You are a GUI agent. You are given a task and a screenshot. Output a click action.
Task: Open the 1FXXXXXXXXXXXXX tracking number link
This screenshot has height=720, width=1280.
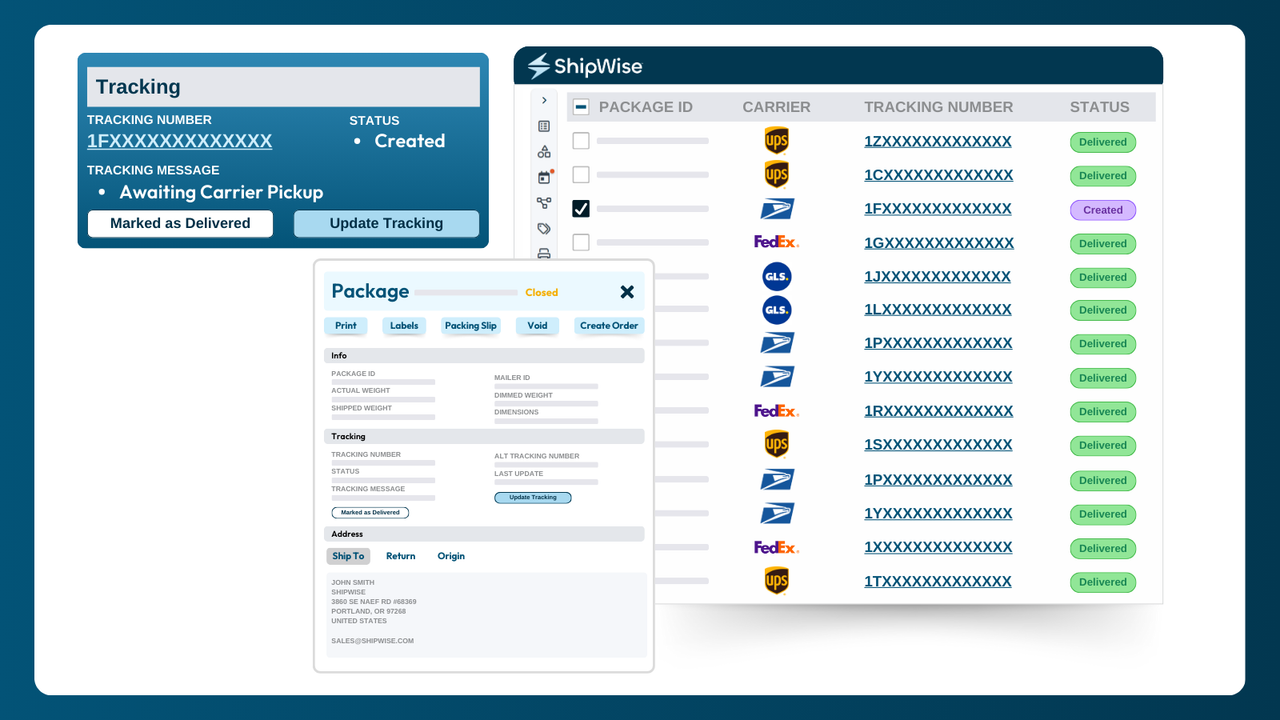click(x=179, y=141)
